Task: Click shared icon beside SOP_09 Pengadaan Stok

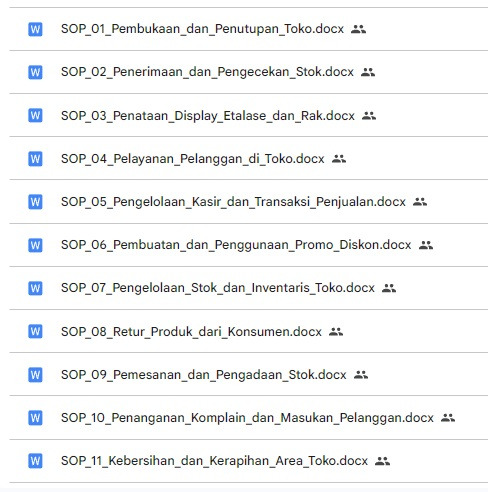Action: [361, 375]
